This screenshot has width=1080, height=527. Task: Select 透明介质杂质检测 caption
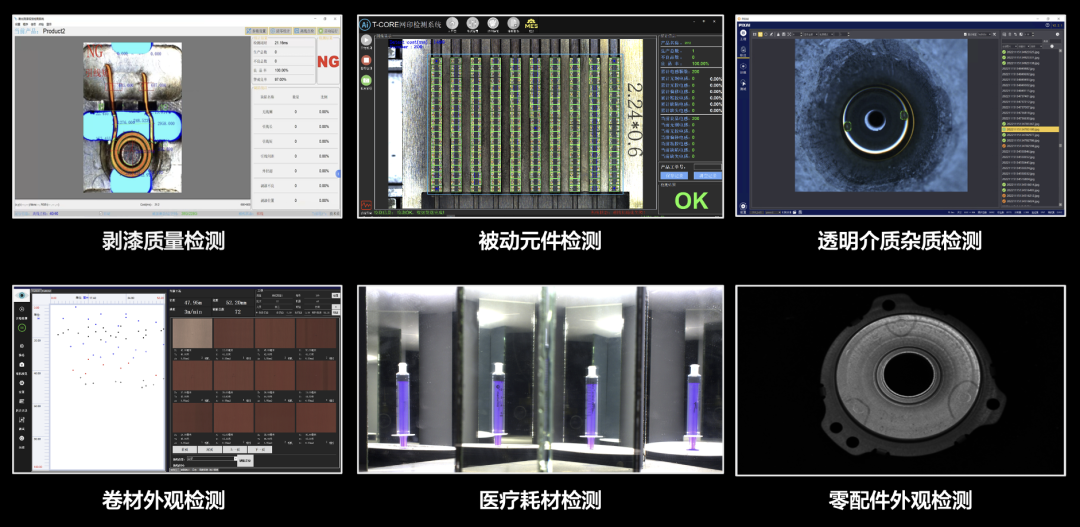900,240
